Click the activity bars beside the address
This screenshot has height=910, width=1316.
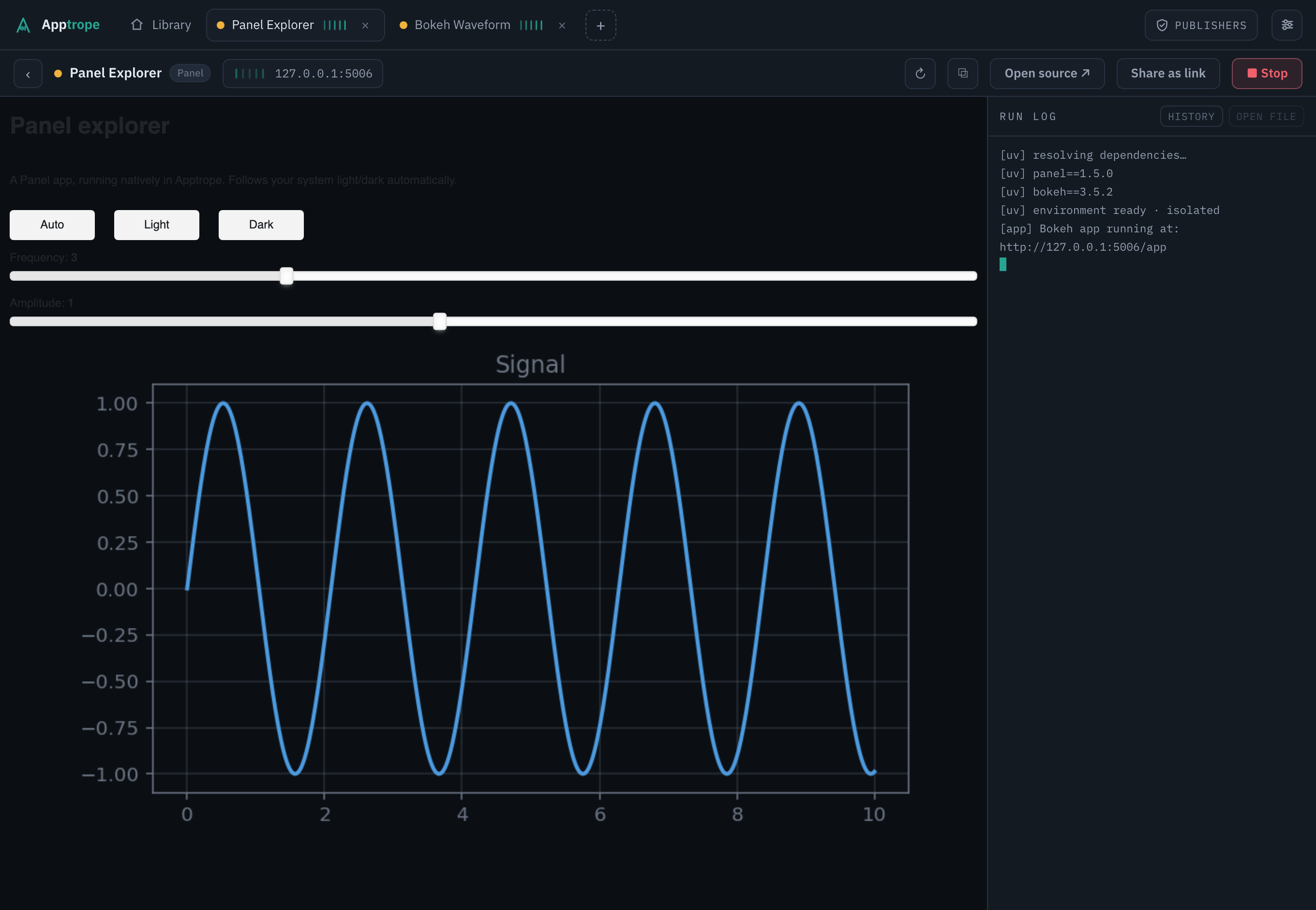(250, 74)
